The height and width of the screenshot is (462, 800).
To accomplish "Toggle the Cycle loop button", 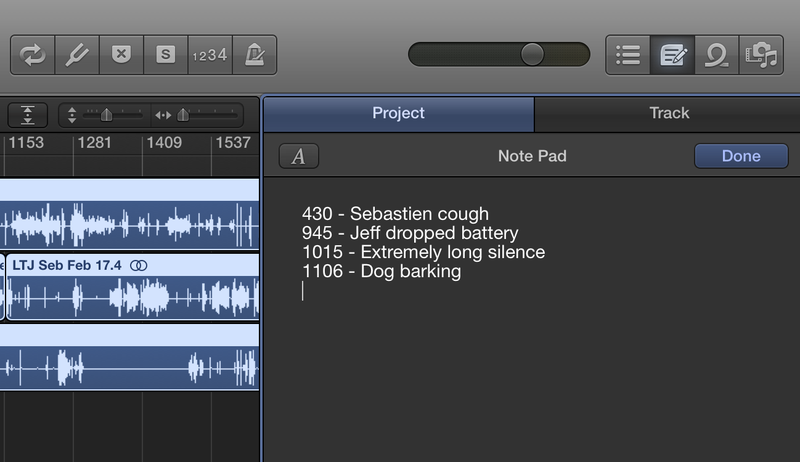I will click(33, 55).
